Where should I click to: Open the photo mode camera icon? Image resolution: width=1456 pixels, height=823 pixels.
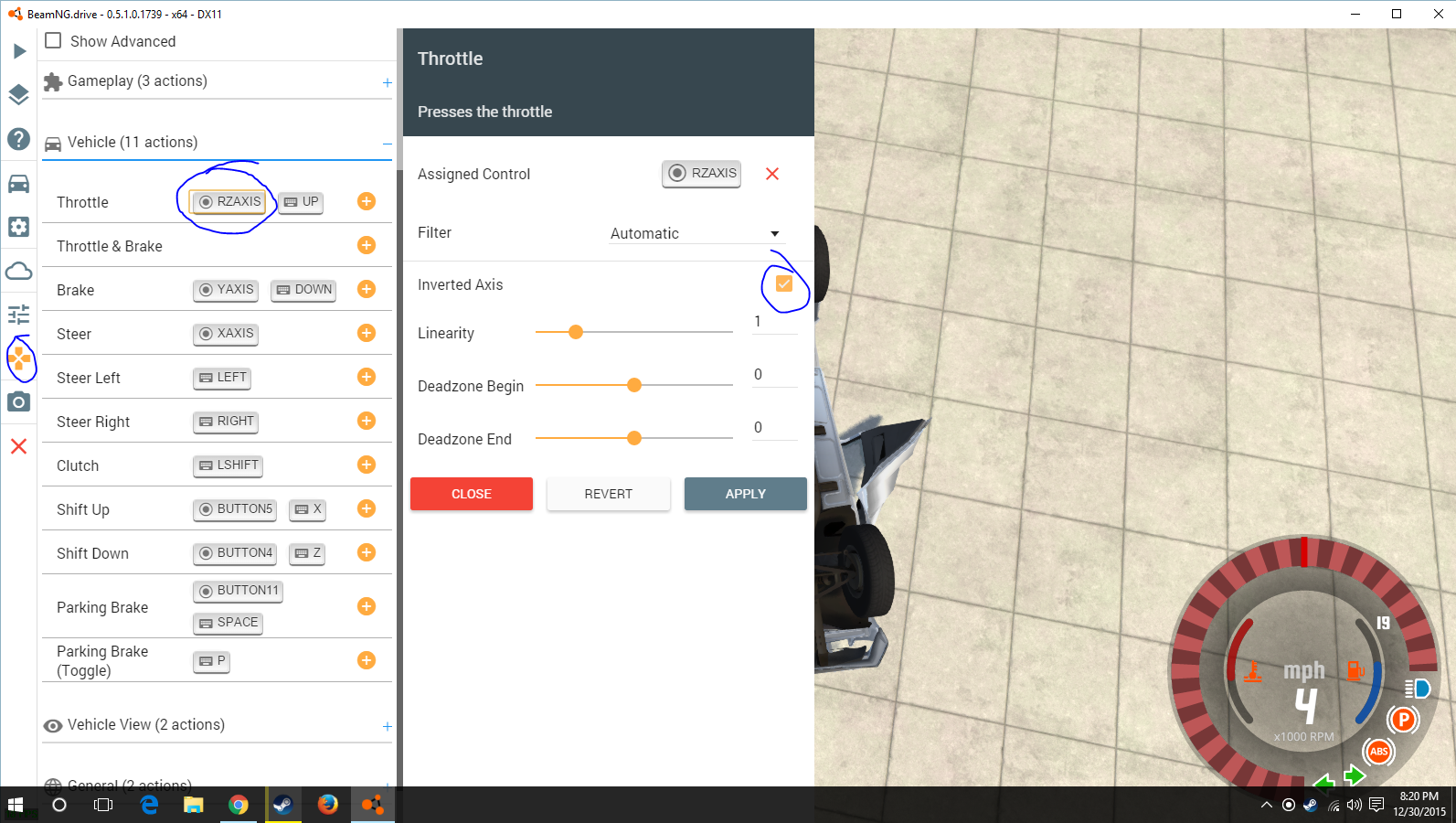click(x=18, y=401)
